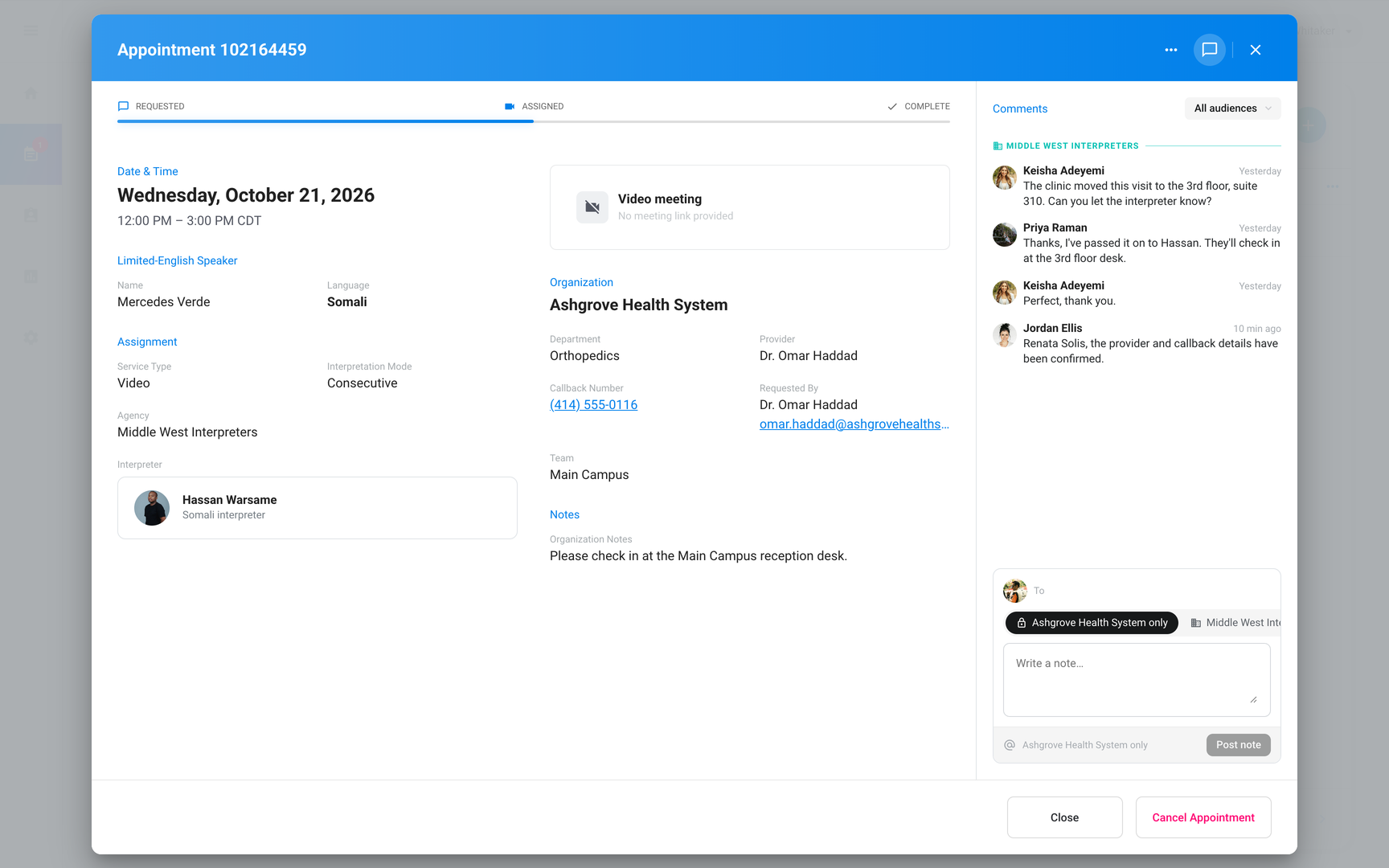Focus the Write a note field
Image resolution: width=1389 pixels, height=868 pixels.
click(x=1137, y=680)
